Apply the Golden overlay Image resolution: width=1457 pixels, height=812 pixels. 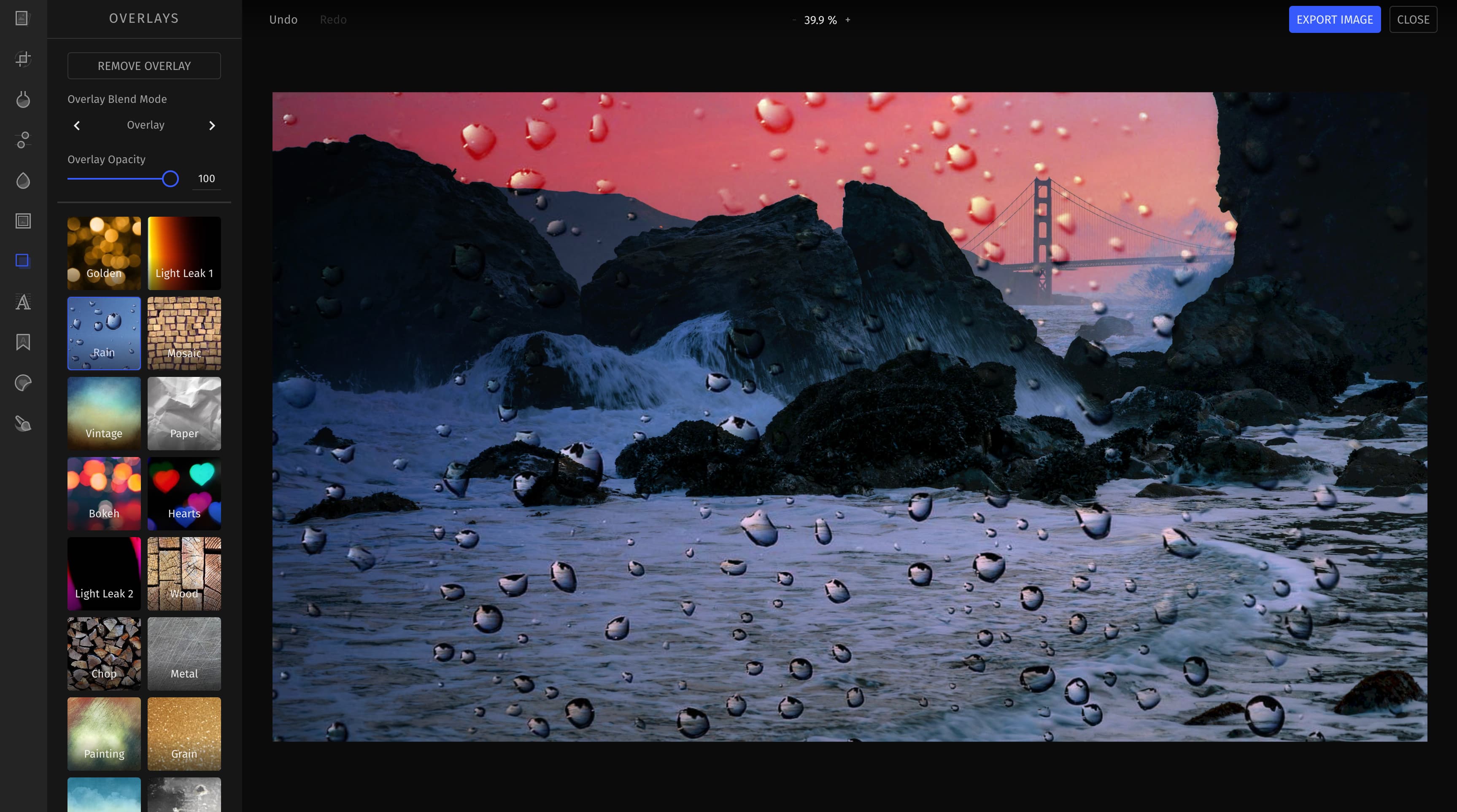click(104, 253)
